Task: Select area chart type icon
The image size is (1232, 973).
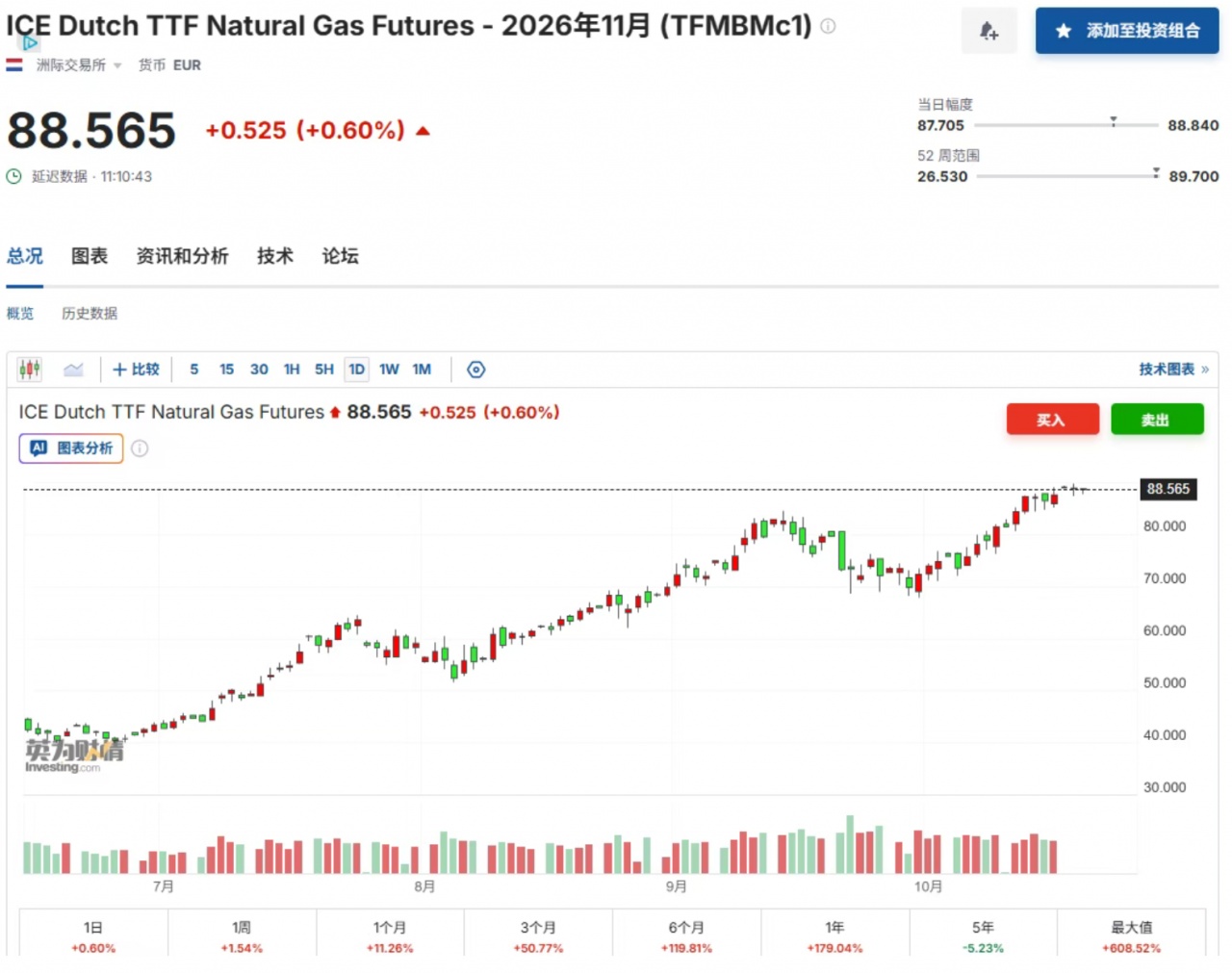Action: (73, 370)
